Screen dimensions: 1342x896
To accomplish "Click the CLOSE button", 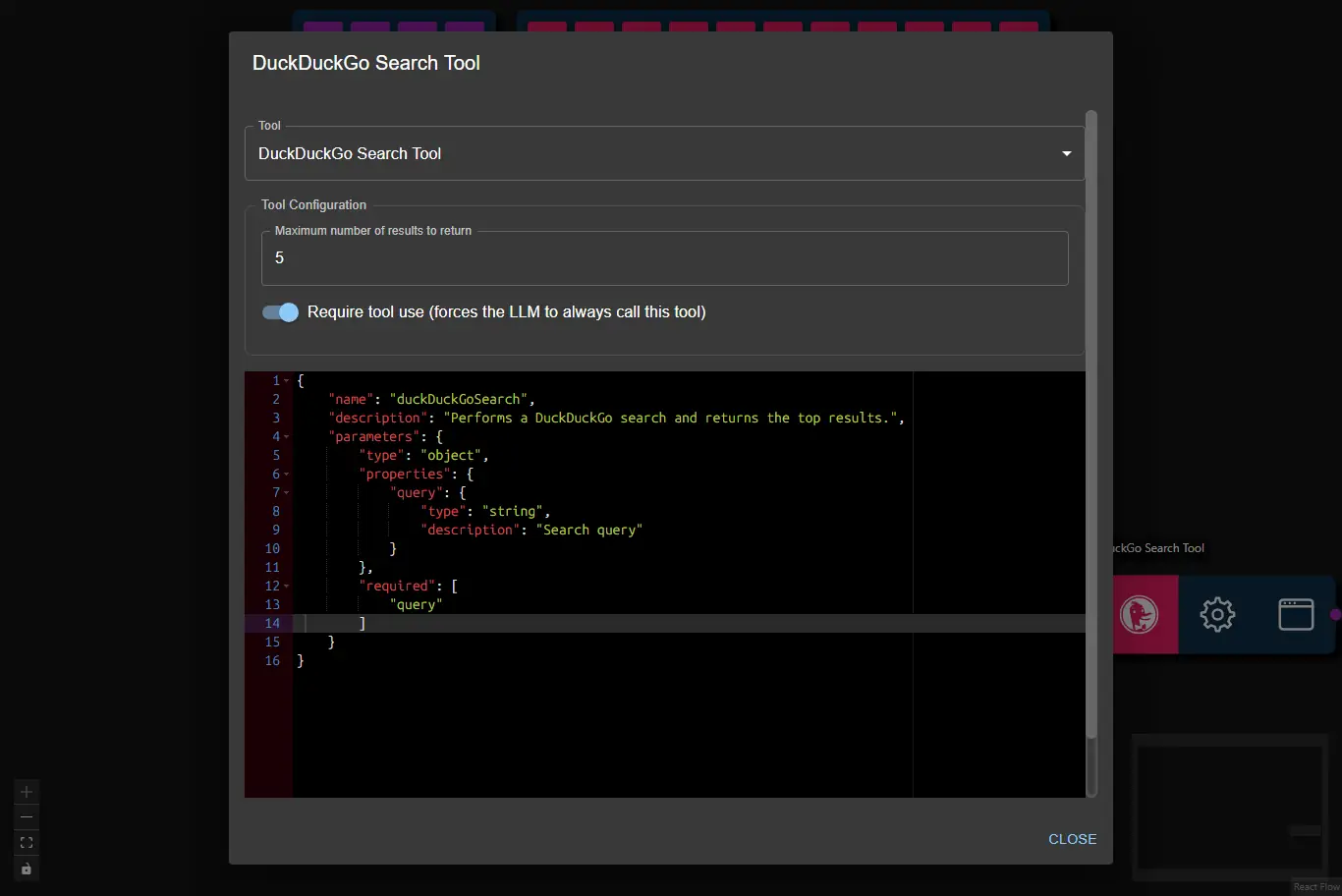I will tap(1072, 839).
